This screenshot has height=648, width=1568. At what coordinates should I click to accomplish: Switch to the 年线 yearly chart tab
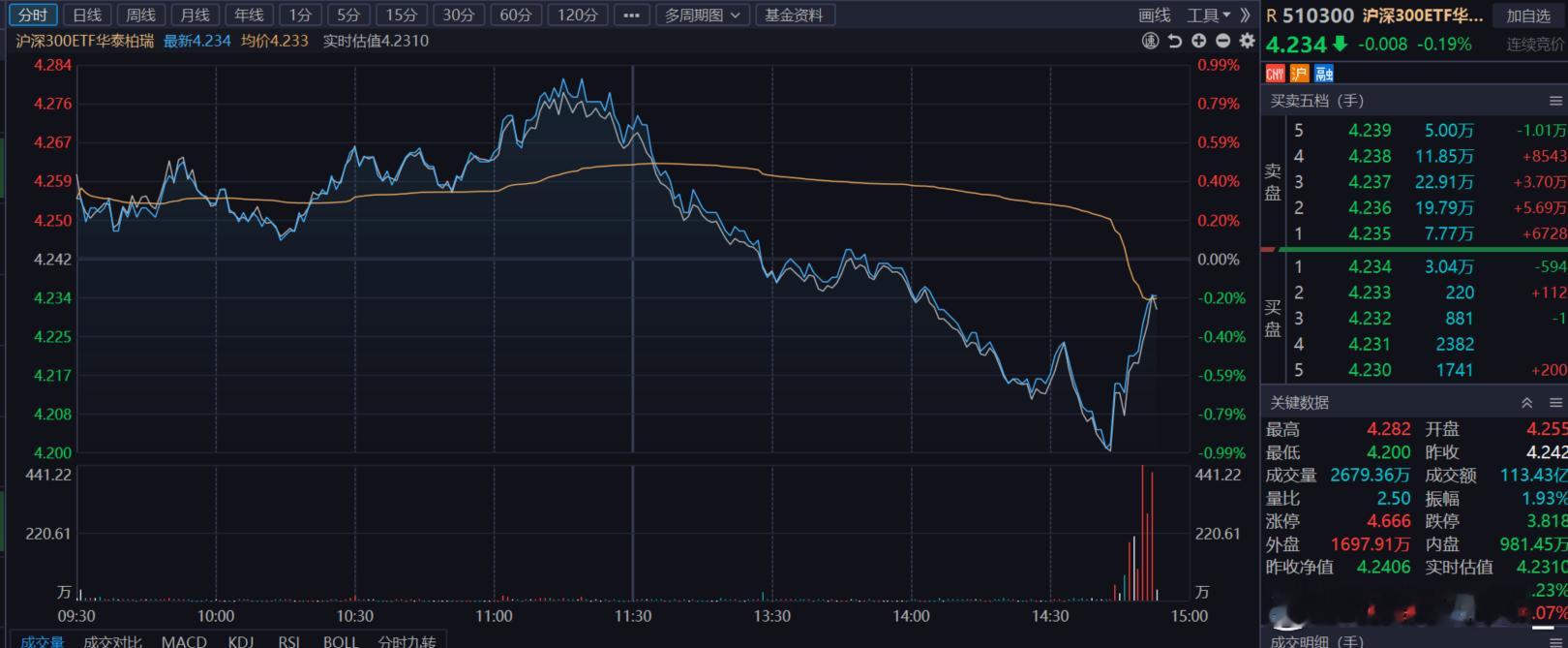(x=250, y=15)
